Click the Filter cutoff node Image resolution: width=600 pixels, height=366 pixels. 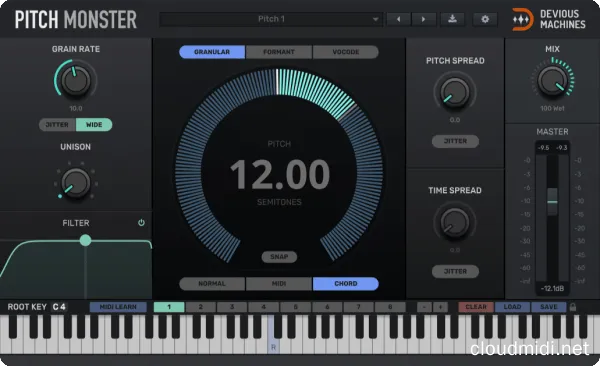coord(85,240)
